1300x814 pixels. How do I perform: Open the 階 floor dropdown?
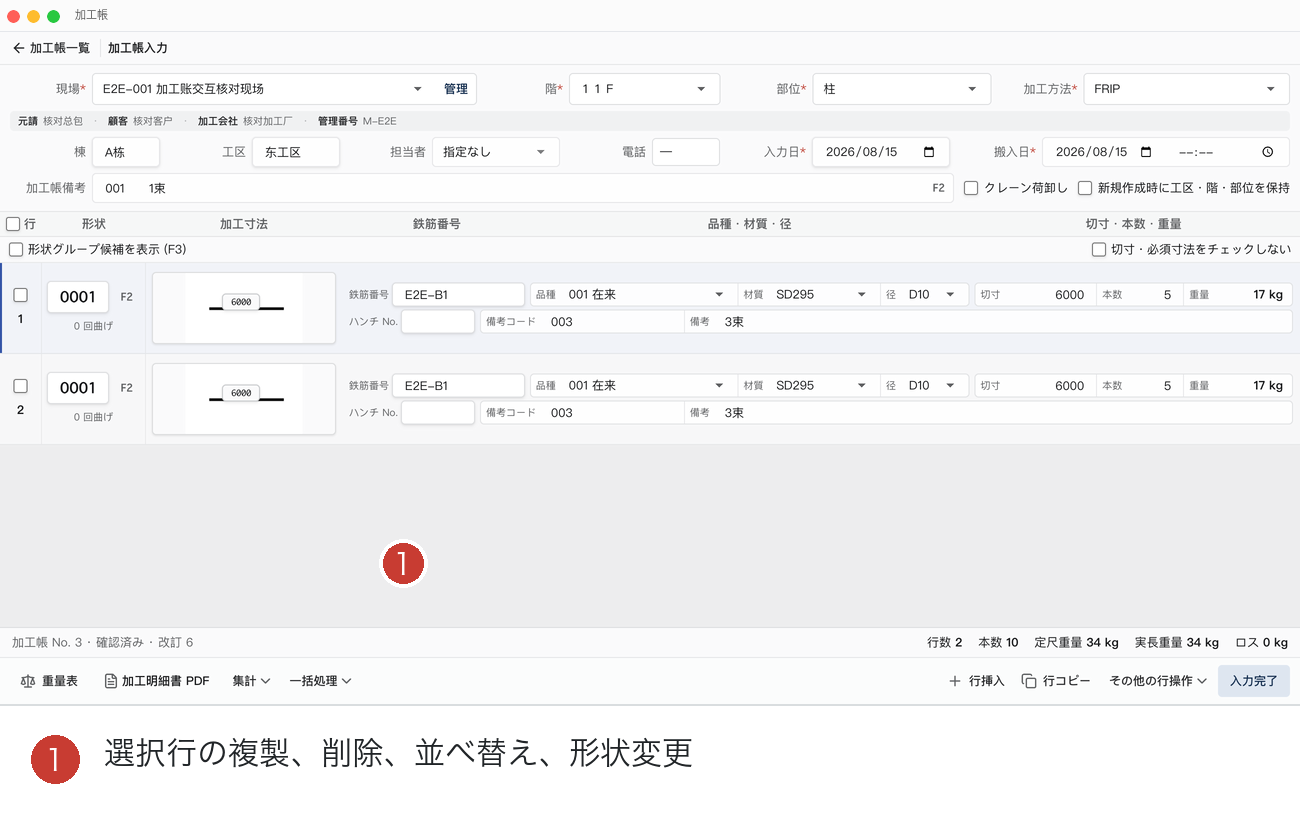pyautogui.click(x=645, y=89)
